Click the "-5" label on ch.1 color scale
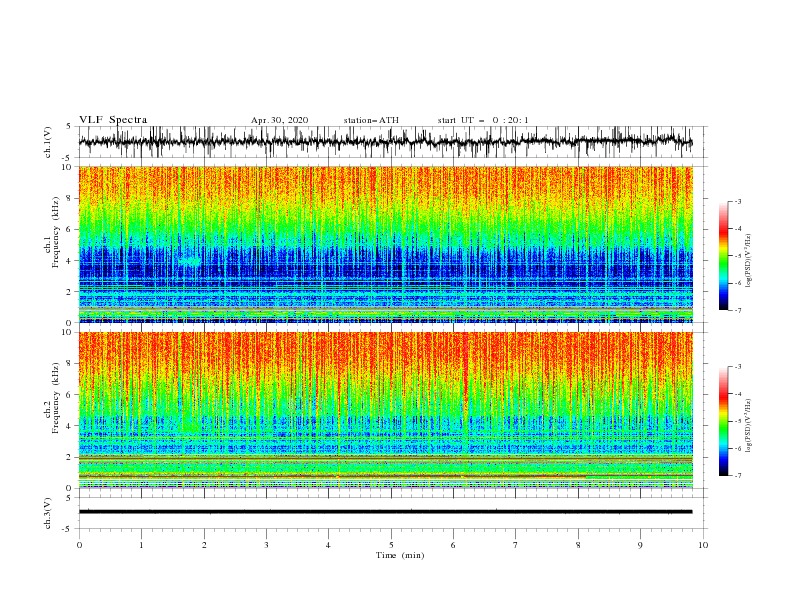 737,256
